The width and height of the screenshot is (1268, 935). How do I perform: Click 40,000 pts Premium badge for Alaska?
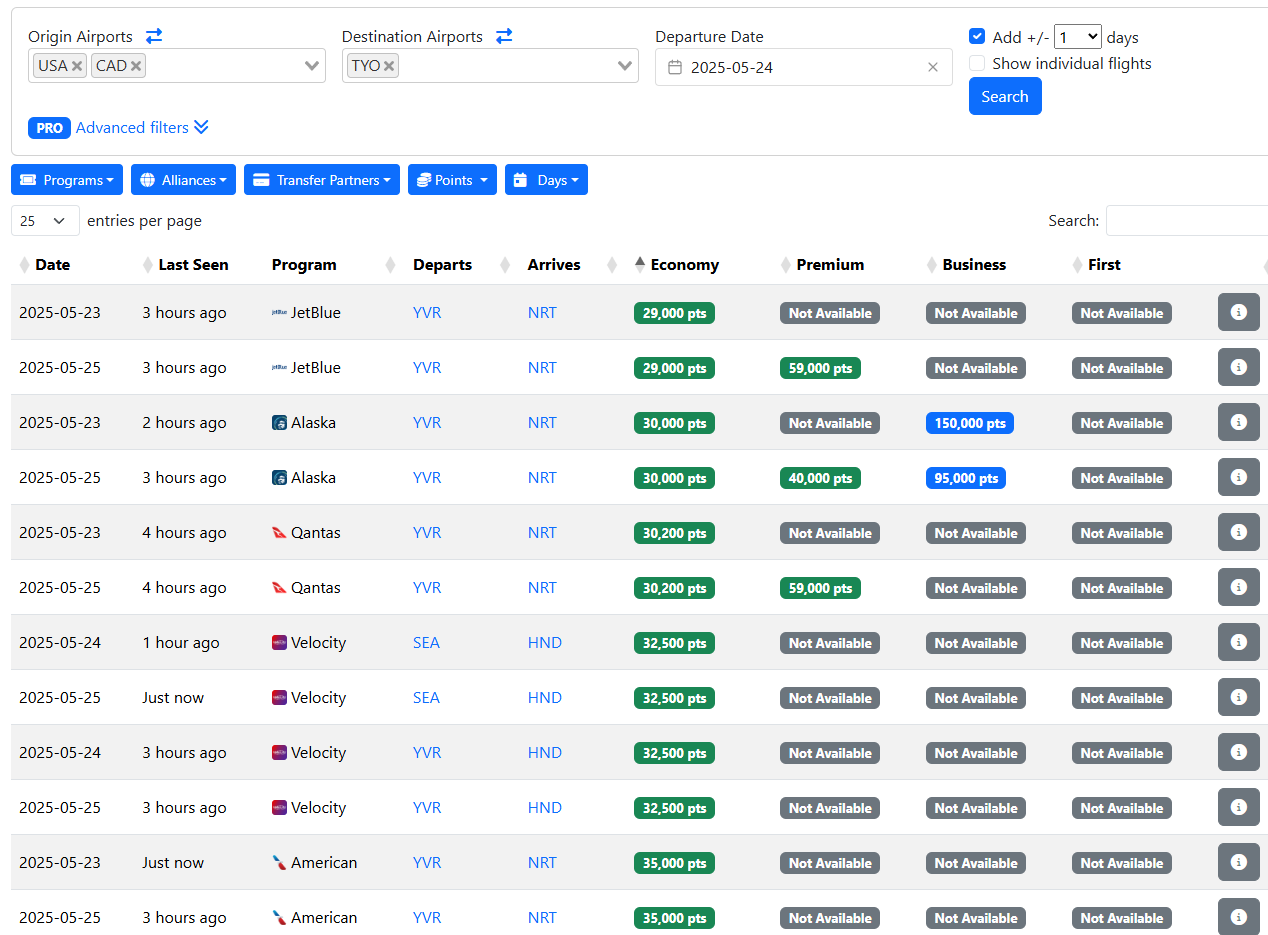pos(820,478)
